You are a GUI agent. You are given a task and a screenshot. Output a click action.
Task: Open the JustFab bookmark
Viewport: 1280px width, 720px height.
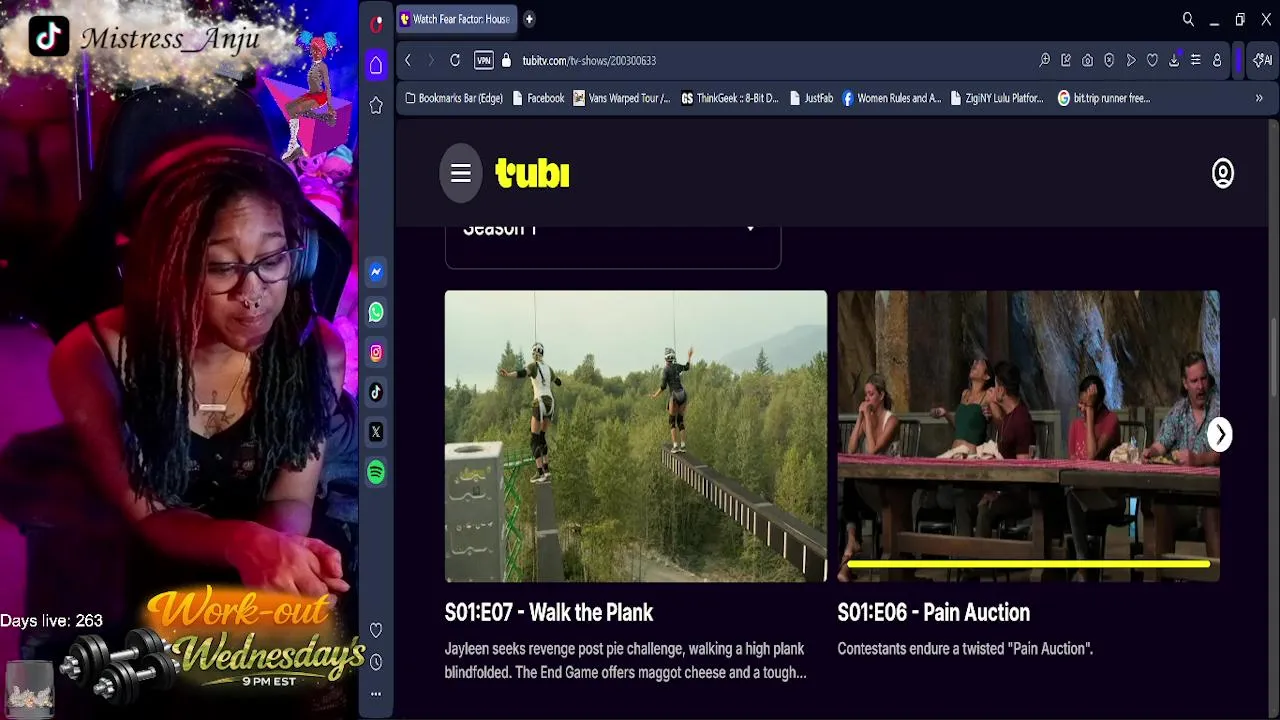pyautogui.click(x=811, y=98)
